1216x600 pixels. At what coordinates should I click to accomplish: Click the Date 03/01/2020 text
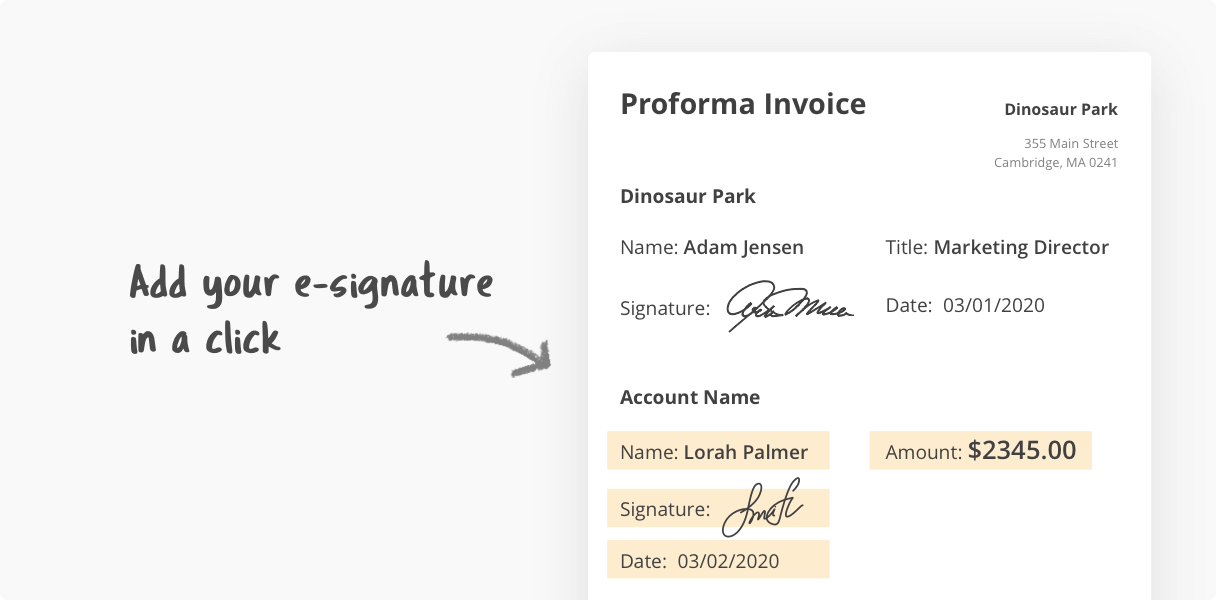coord(965,305)
